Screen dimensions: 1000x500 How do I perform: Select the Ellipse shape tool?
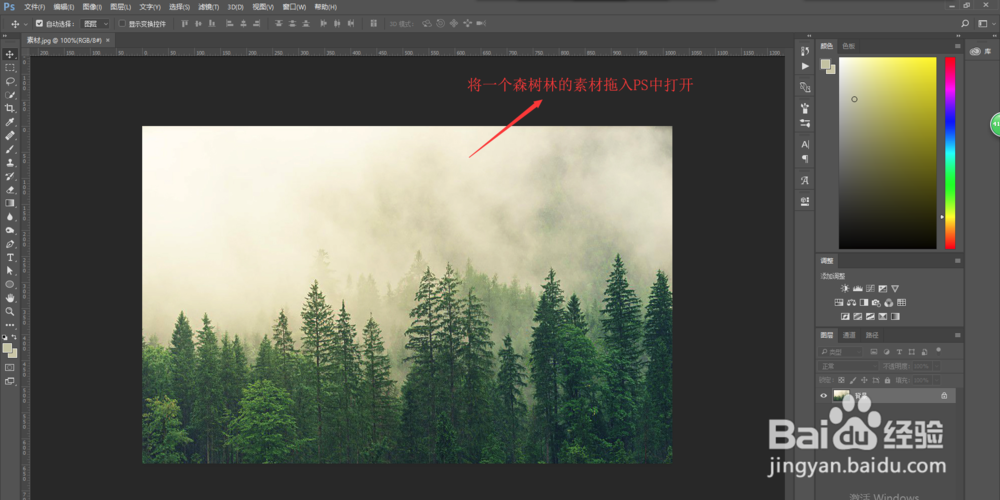click(10, 284)
